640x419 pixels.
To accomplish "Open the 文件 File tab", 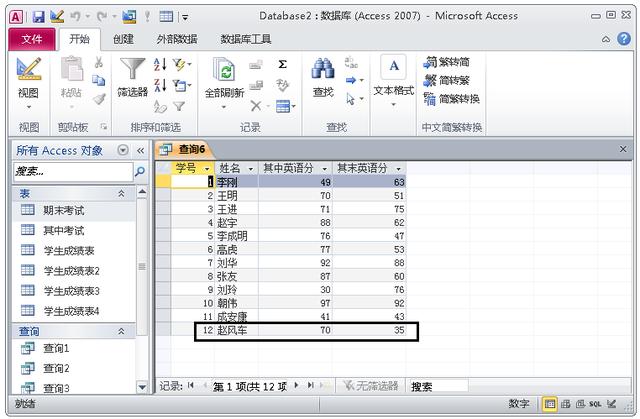I will pos(32,39).
